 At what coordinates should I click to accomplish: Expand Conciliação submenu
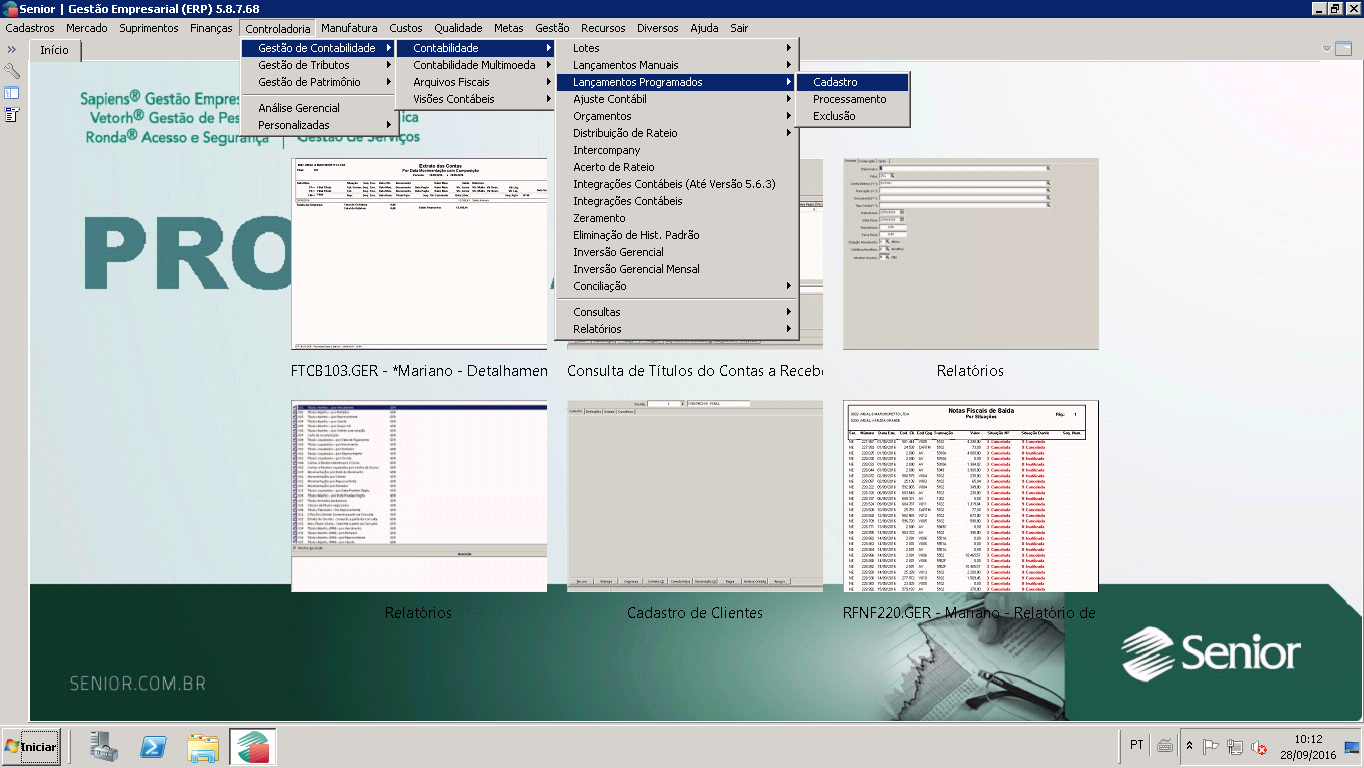pyautogui.click(x=677, y=286)
